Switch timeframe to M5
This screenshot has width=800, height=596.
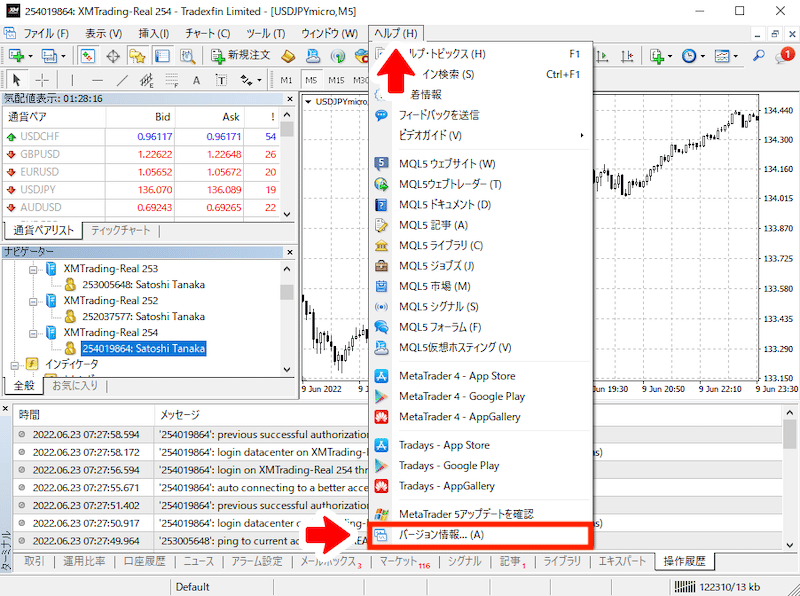(311, 80)
